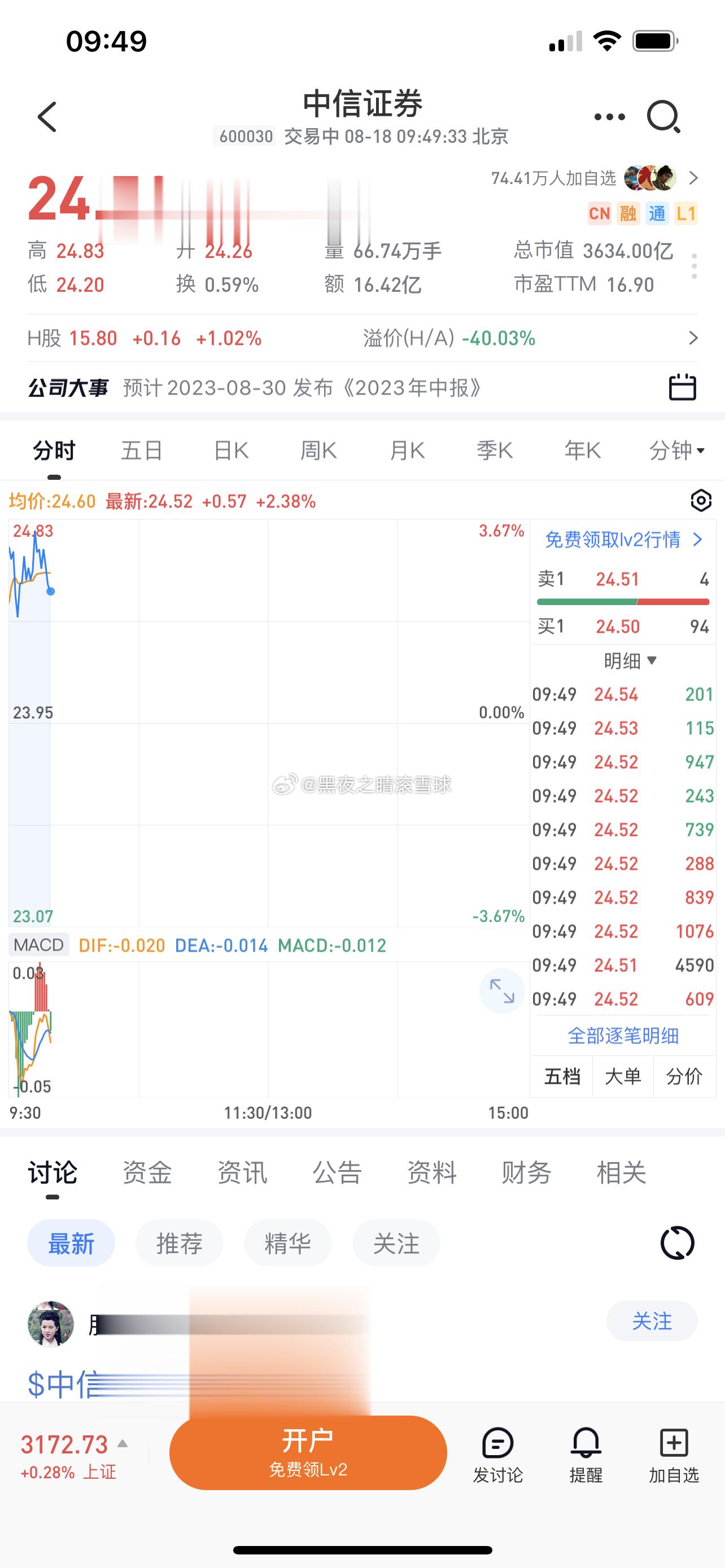The image size is (725, 1568).
Task: Tap the orange 开户 button
Action: (x=308, y=1453)
